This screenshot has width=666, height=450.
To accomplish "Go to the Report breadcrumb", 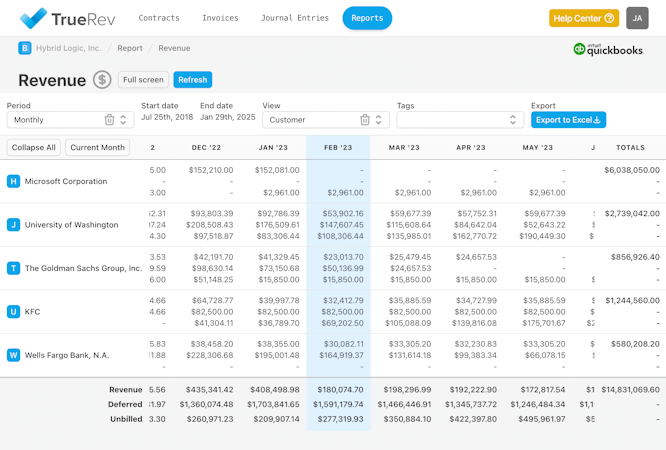I will pyautogui.click(x=130, y=48).
